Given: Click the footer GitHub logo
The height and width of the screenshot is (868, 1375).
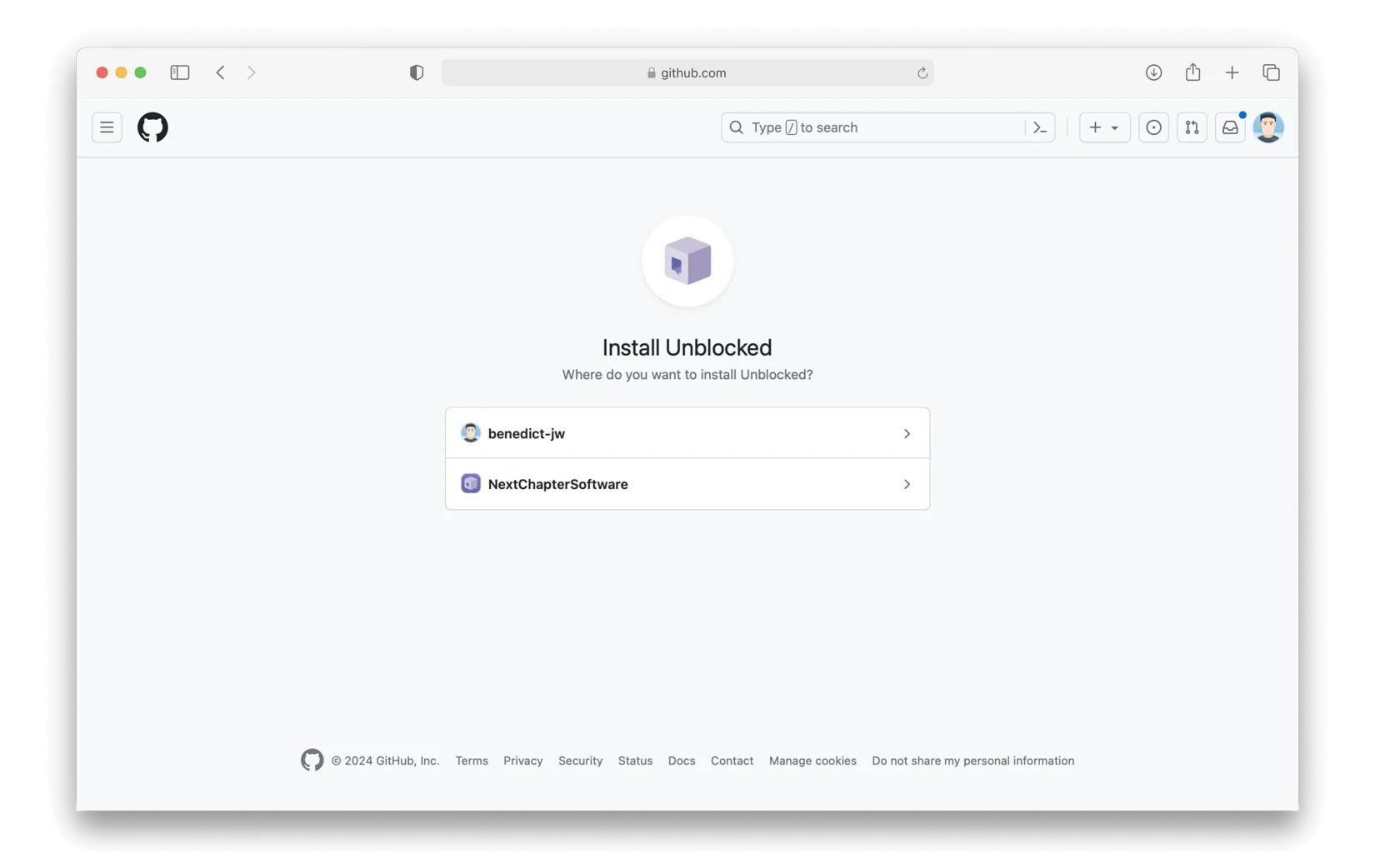Looking at the screenshot, I should coord(312,760).
